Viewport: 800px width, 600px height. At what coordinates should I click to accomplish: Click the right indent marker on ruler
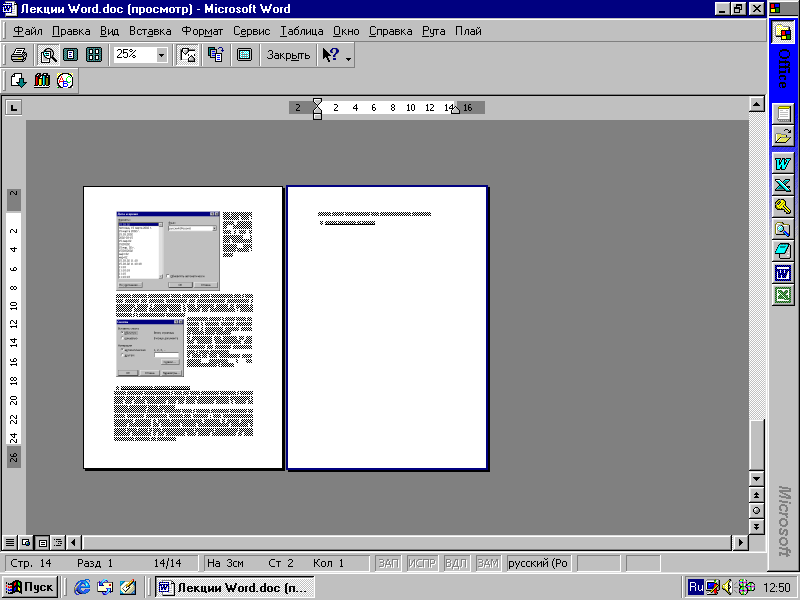tap(455, 110)
